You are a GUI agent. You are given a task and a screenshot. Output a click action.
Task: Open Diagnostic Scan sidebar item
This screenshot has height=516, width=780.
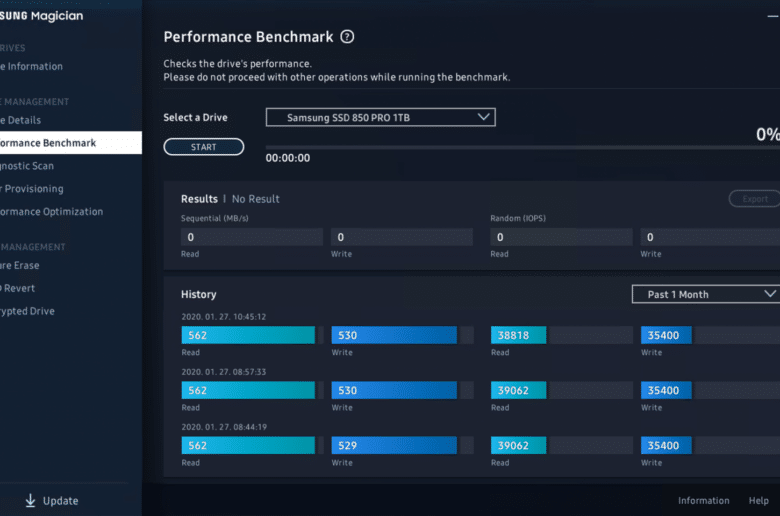point(27,166)
